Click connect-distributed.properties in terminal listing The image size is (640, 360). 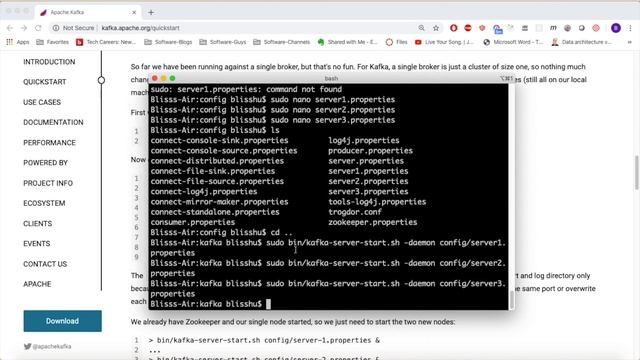[217, 161]
